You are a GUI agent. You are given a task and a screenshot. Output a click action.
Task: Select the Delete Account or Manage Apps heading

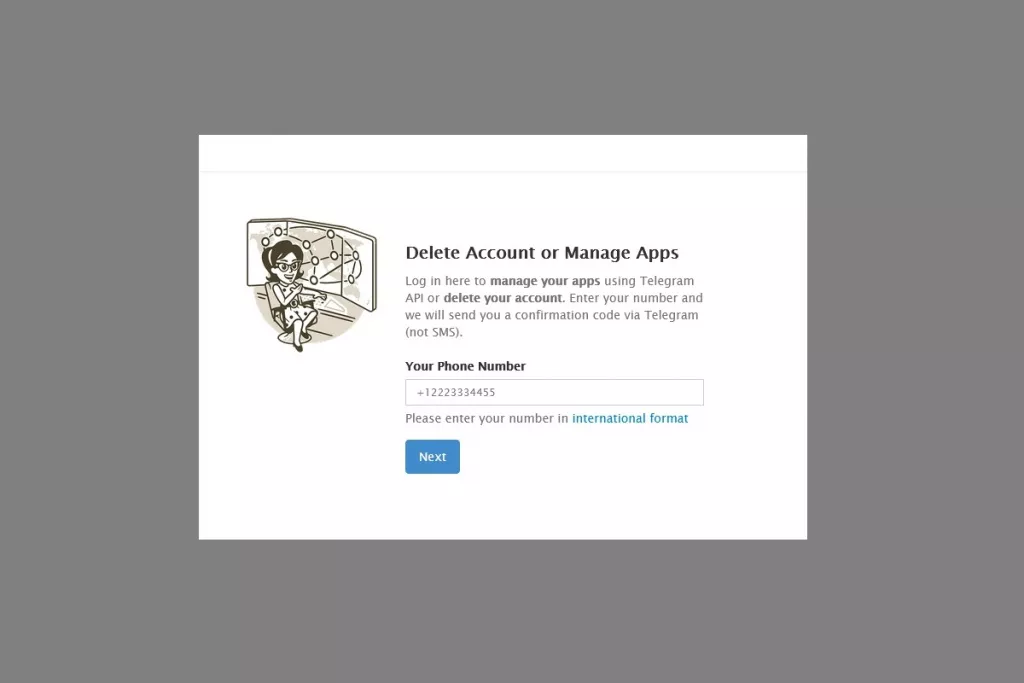pos(541,253)
